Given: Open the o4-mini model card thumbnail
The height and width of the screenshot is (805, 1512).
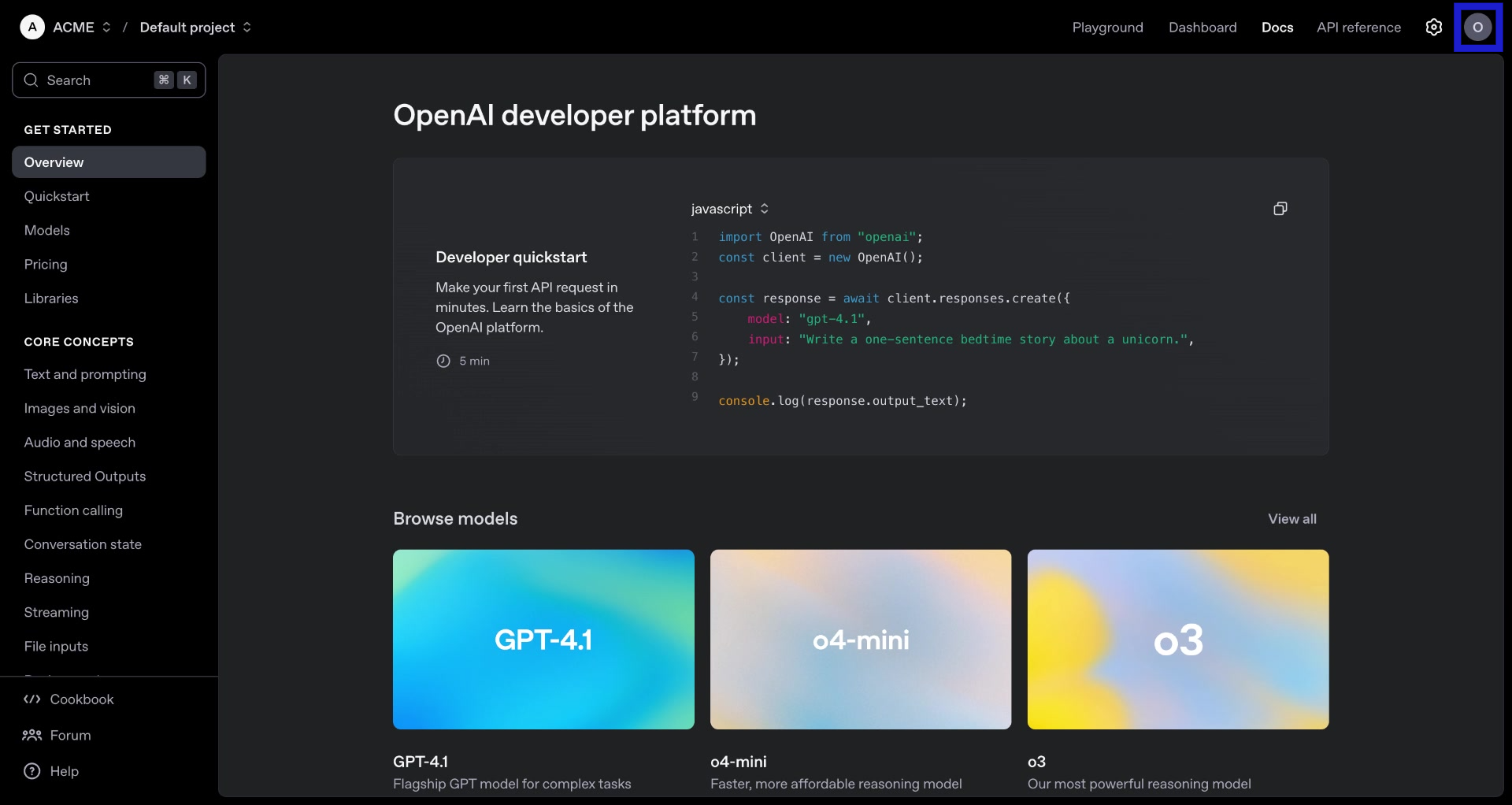Looking at the screenshot, I should tap(861, 640).
